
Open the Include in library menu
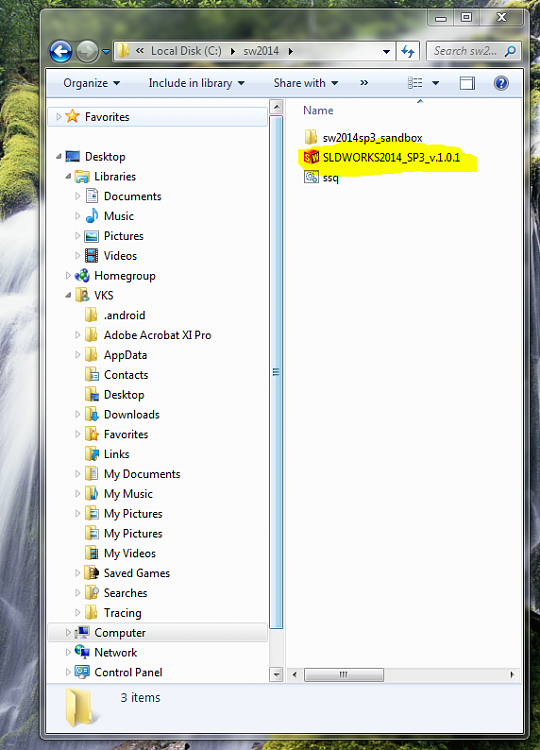(x=197, y=83)
